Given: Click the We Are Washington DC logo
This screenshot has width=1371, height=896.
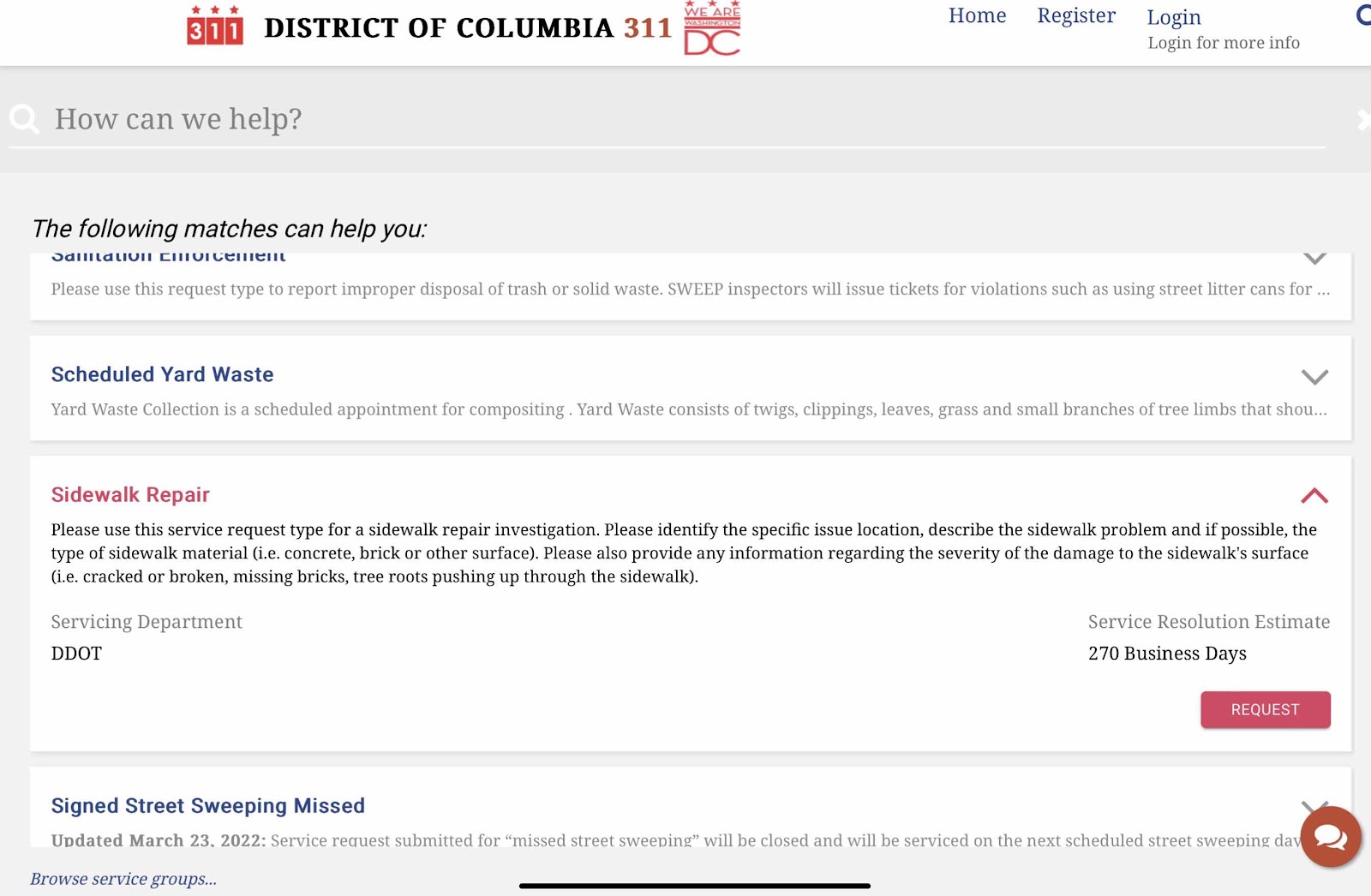Looking at the screenshot, I should [x=712, y=27].
